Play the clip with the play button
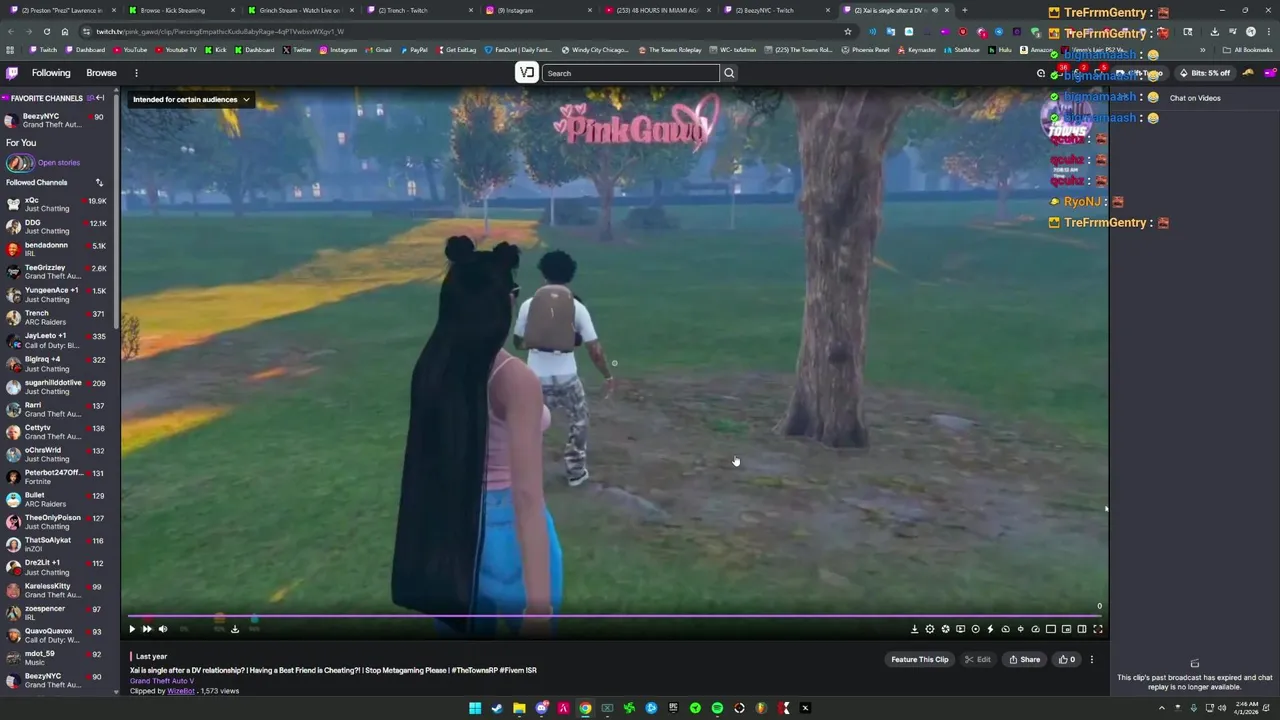The width and height of the screenshot is (1280, 720). [132, 629]
